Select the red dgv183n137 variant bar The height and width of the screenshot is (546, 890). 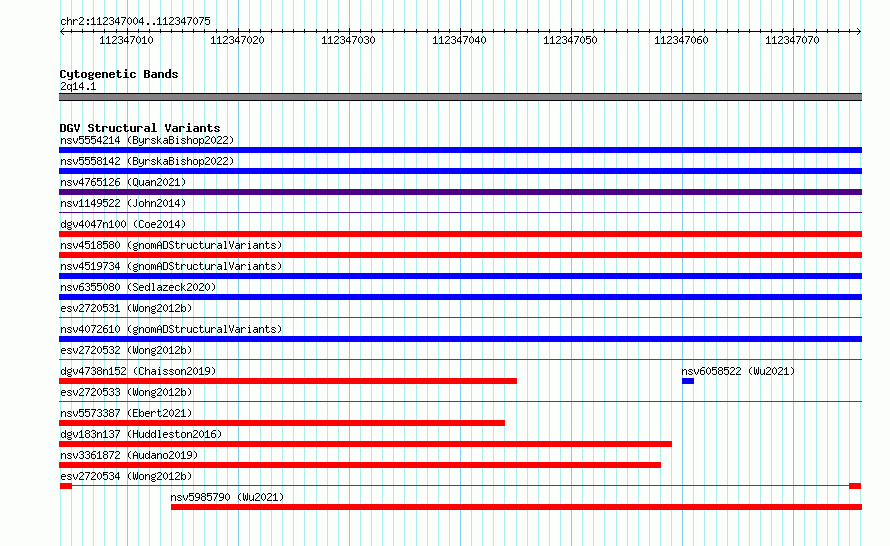pyautogui.click(x=366, y=444)
